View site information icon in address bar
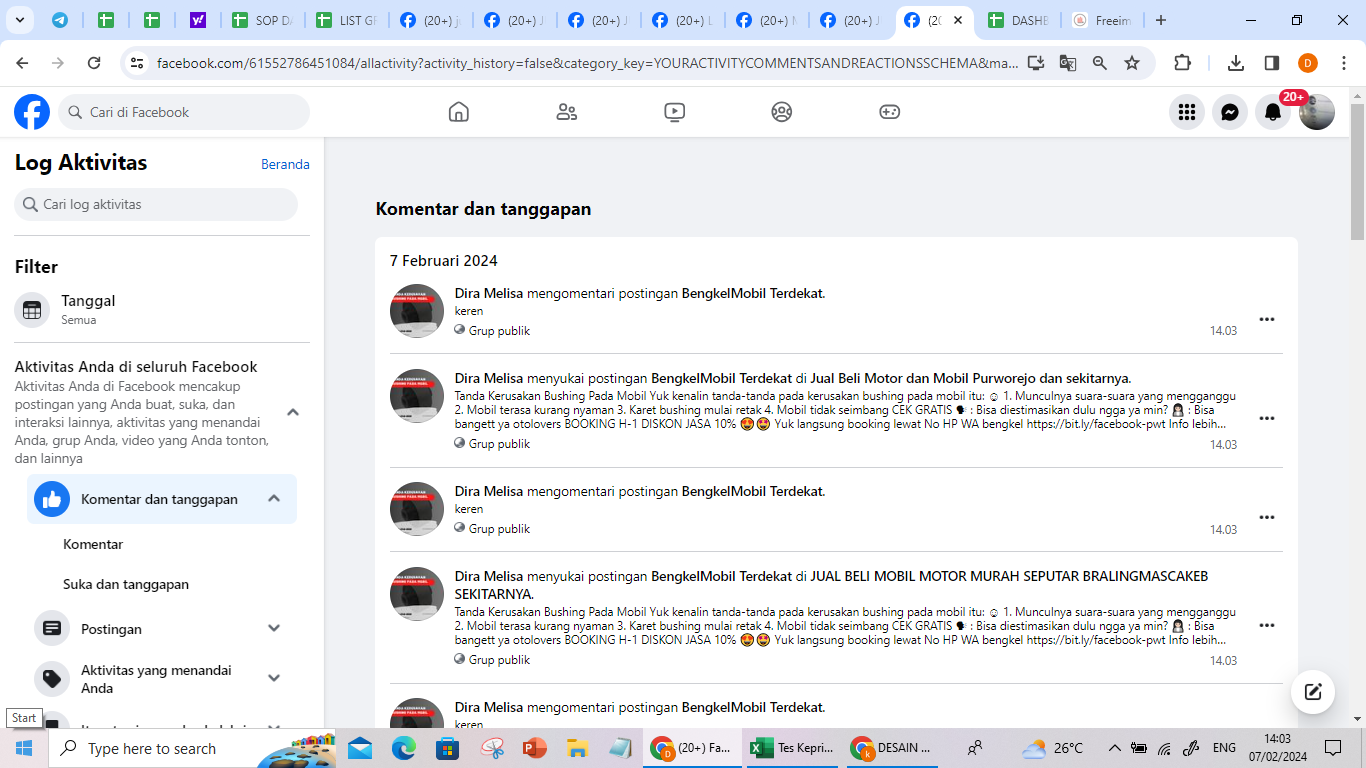Image resolution: width=1366 pixels, height=768 pixels. (137, 63)
